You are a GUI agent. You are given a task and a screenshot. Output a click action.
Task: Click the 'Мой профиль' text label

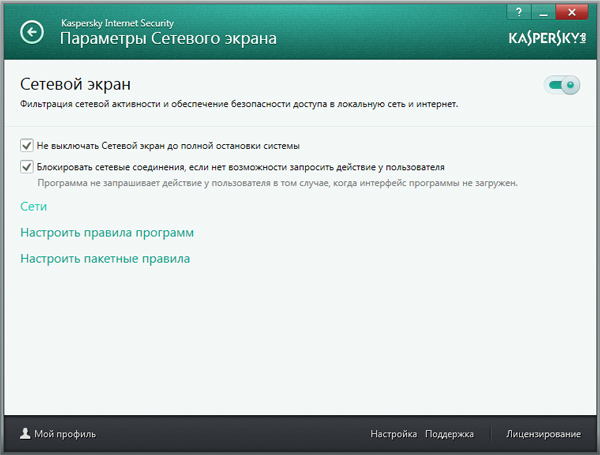(65, 435)
